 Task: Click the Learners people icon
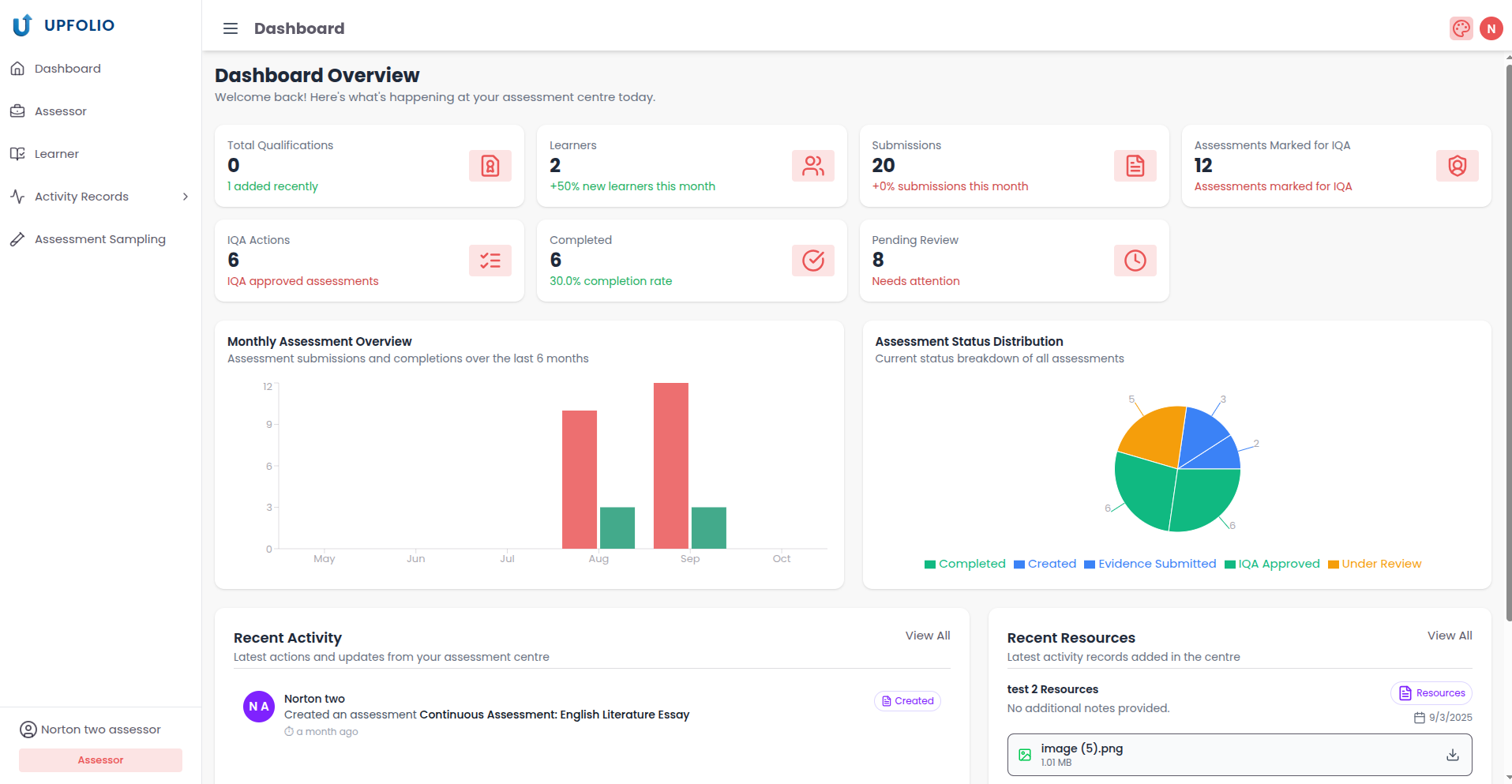[812, 166]
